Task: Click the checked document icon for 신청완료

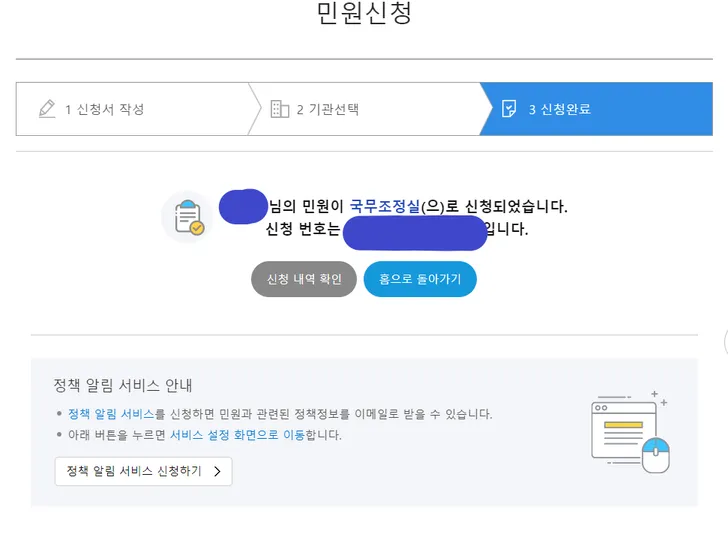Action: click(509, 109)
